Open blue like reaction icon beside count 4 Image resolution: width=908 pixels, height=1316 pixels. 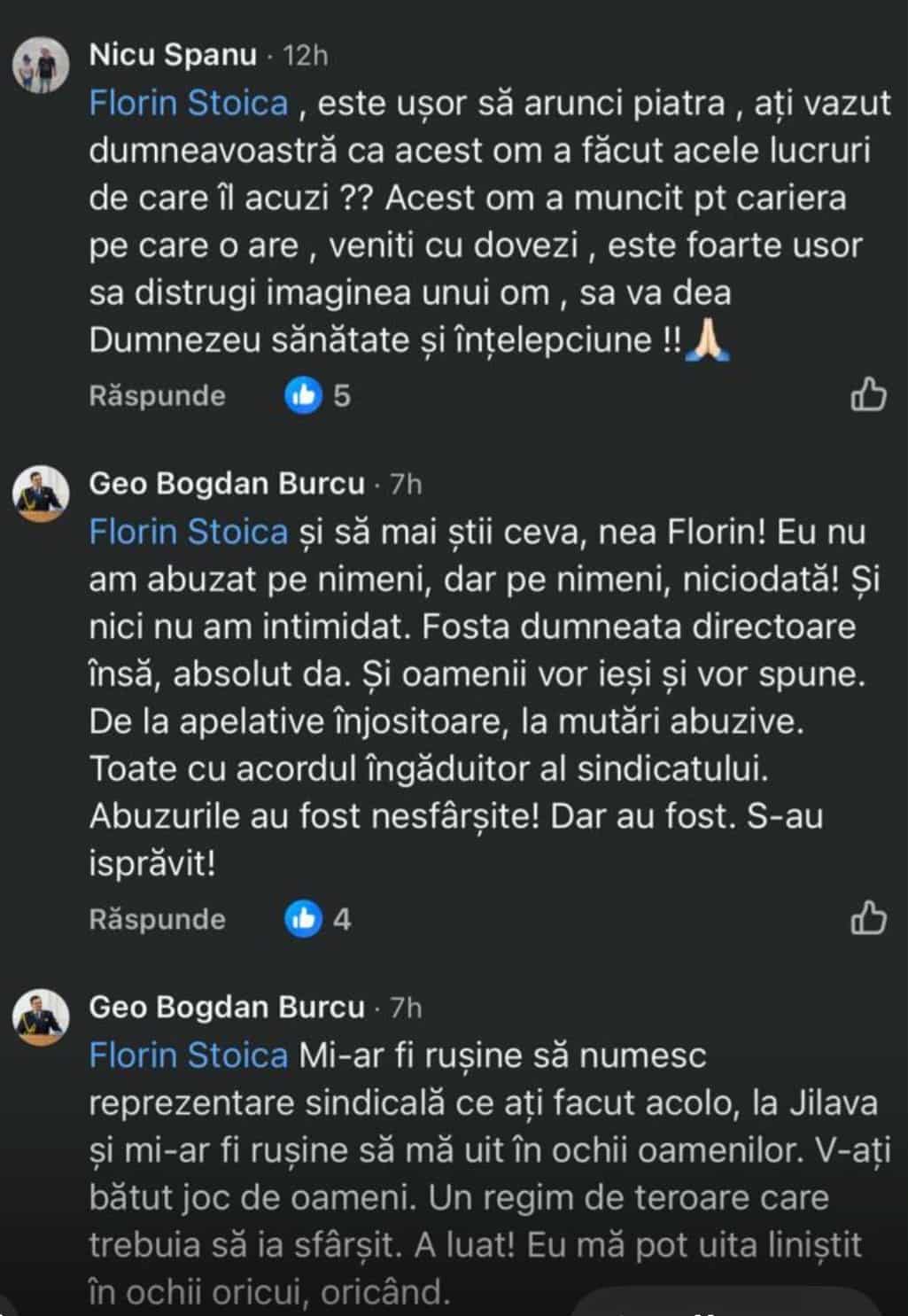[x=303, y=919]
